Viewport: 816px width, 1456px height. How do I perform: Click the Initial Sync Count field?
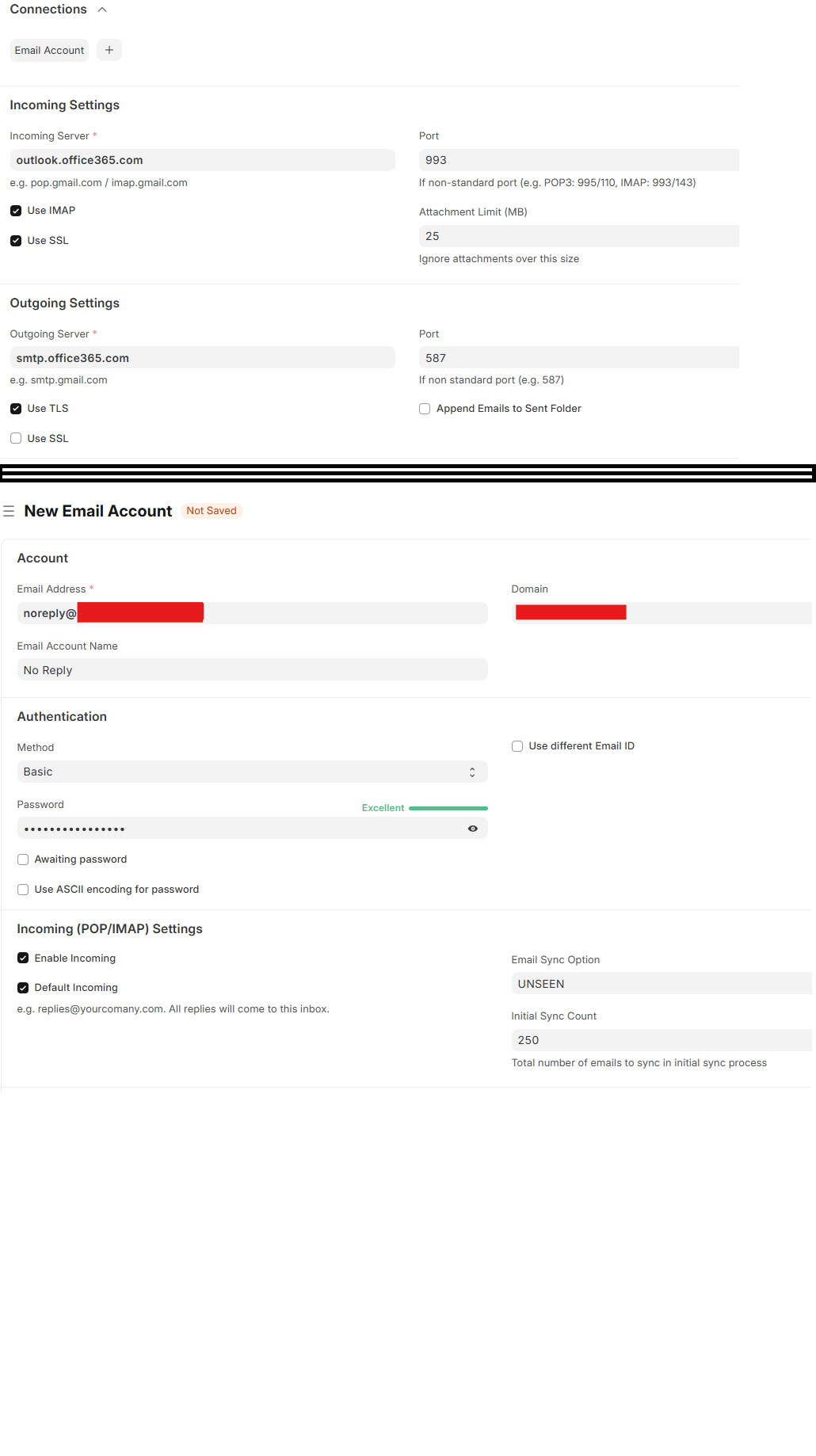click(x=661, y=1040)
